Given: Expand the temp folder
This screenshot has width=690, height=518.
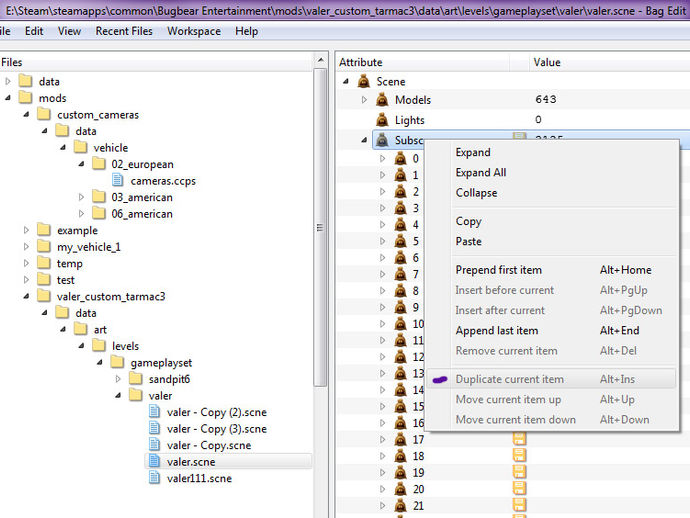Looking at the screenshot, I should (26, 263).
